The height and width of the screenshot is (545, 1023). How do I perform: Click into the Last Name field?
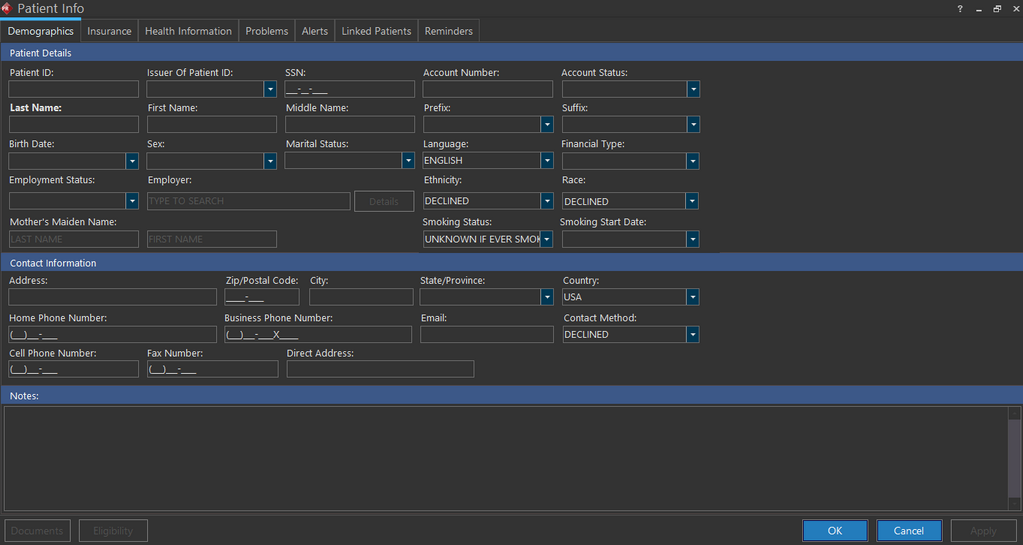(74, 125)
